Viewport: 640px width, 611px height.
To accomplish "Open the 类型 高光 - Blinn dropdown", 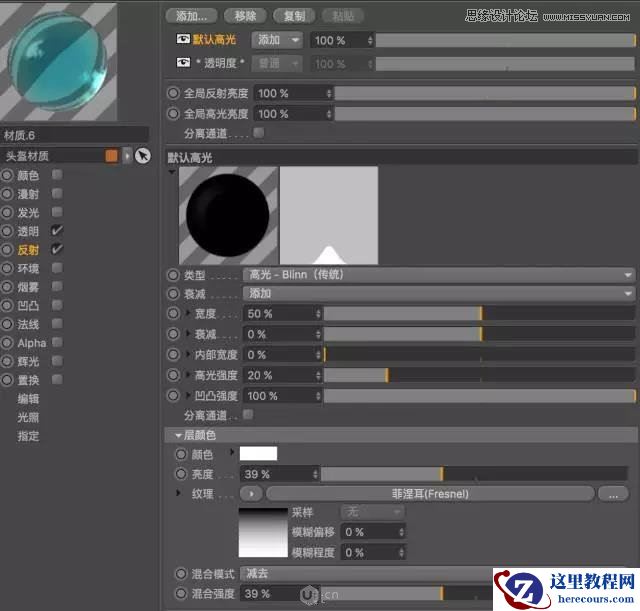I will coord(439,275).
